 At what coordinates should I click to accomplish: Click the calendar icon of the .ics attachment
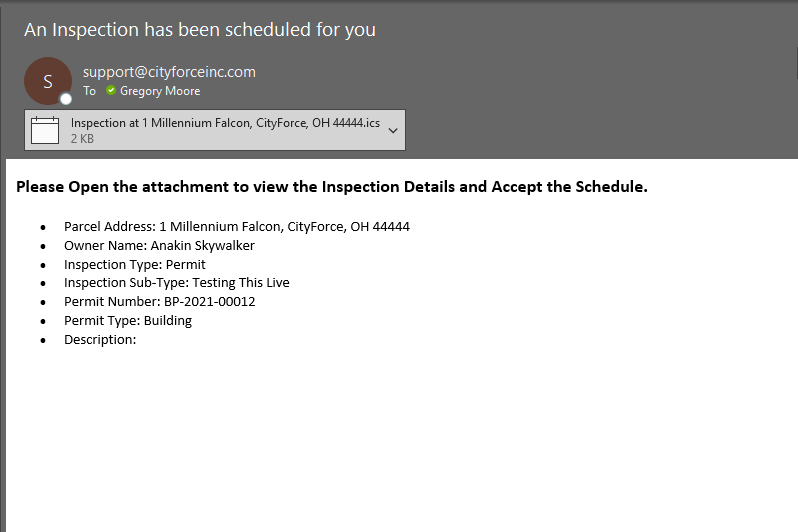(45, 130)
